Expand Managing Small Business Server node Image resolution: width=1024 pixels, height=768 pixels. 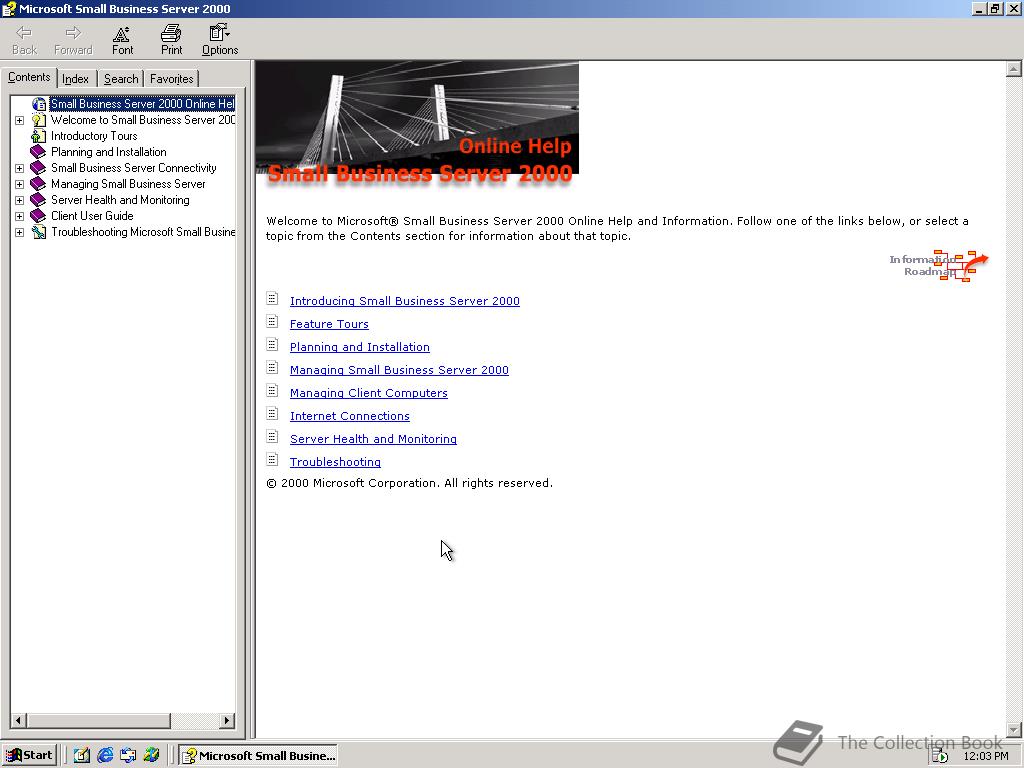click(20, 184)
